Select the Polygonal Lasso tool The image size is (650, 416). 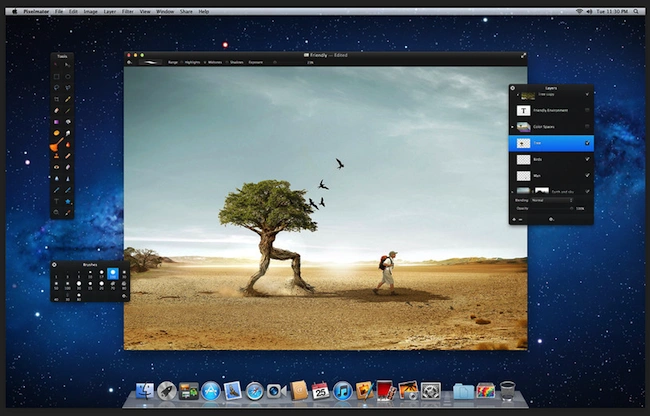point(68,87)
